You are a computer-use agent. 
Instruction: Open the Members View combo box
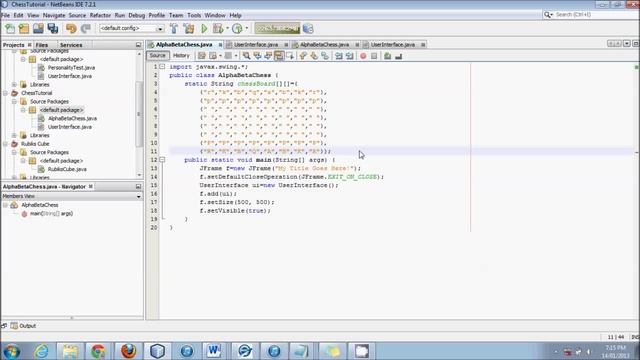coord(71,196)
